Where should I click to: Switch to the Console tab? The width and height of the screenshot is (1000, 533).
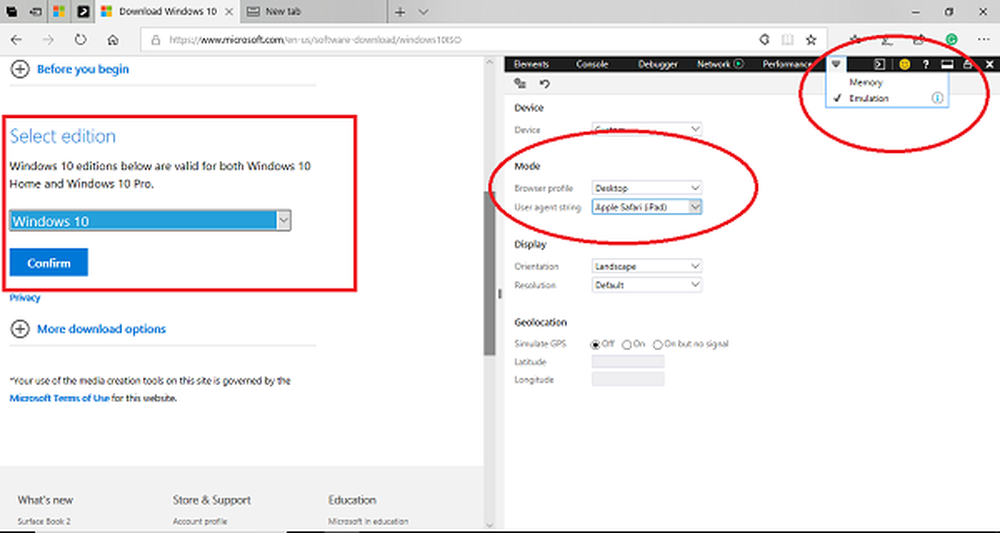(592, 64)
